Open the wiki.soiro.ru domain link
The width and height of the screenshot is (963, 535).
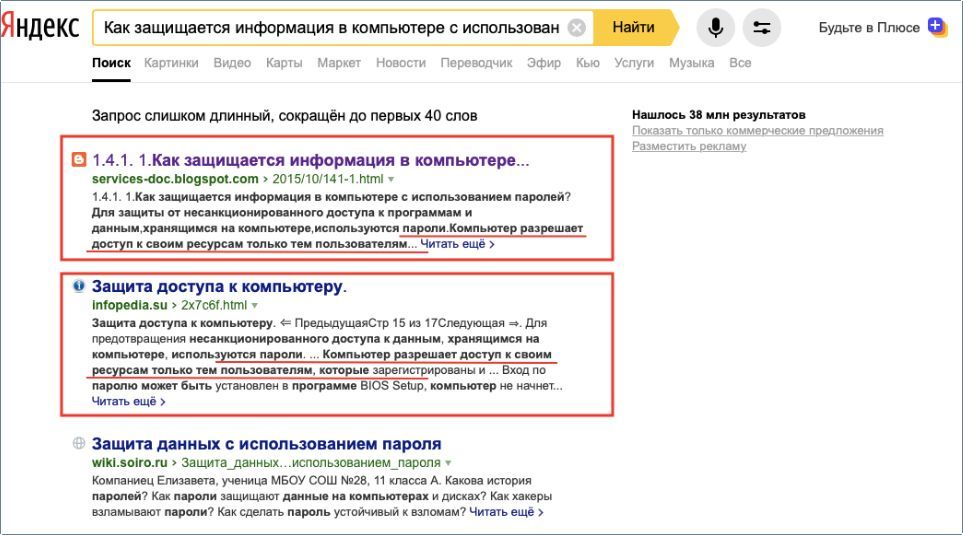[130, 463]
